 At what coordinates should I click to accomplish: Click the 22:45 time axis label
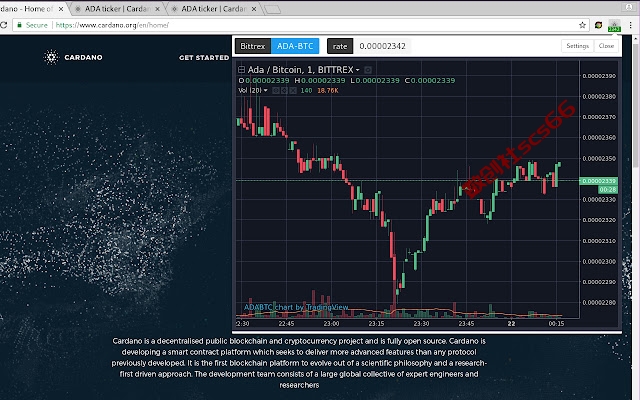(286, 324)
